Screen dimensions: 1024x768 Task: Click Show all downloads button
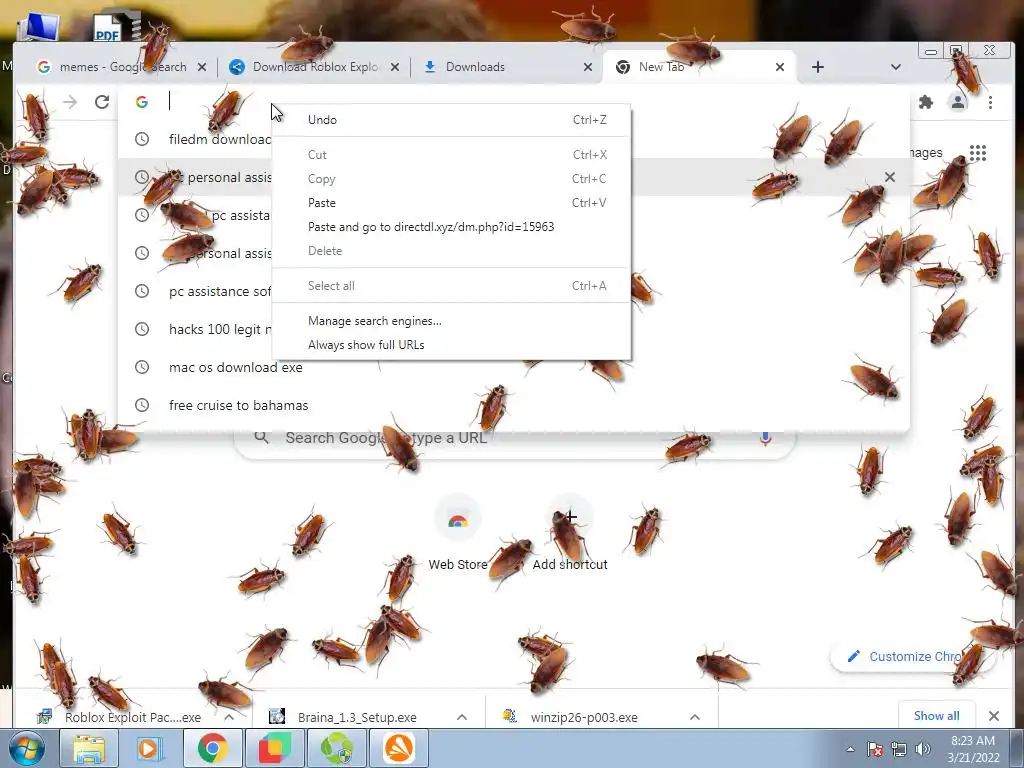click(x=936, y=716)
